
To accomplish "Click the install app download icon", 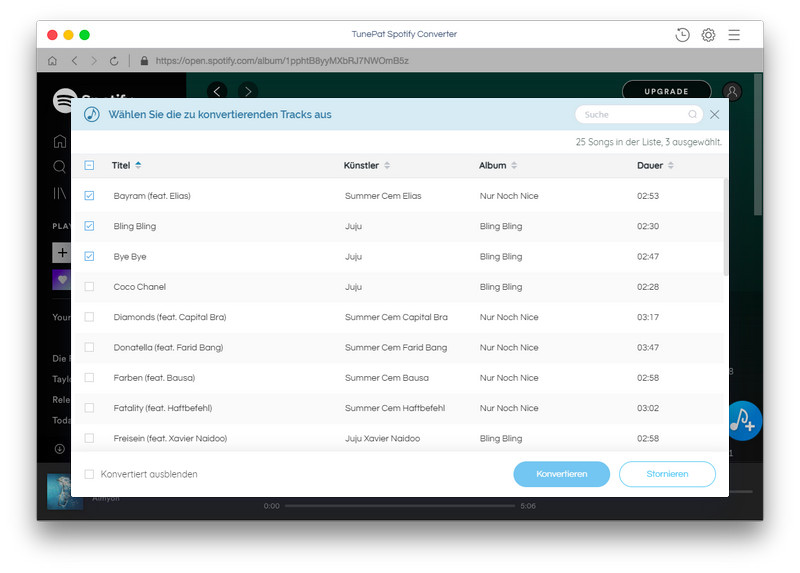I will point(60,449).
